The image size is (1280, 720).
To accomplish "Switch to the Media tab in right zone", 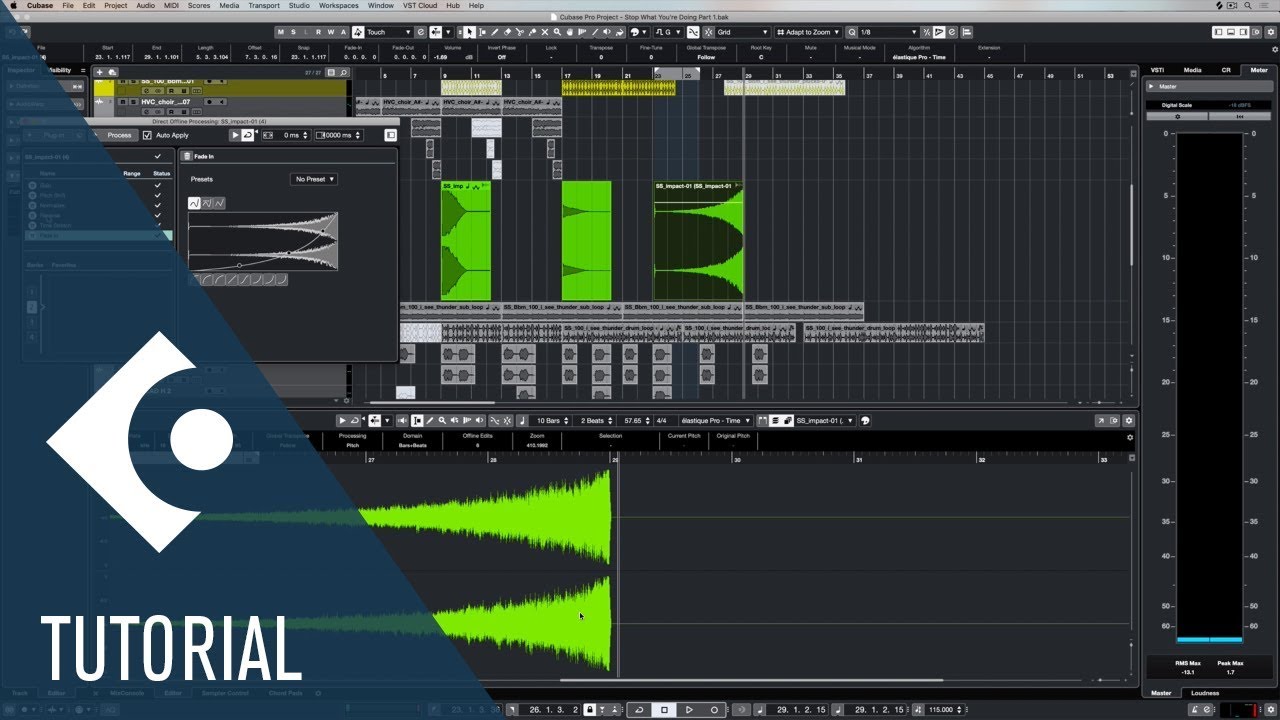I will click(x=1192, y=70).
